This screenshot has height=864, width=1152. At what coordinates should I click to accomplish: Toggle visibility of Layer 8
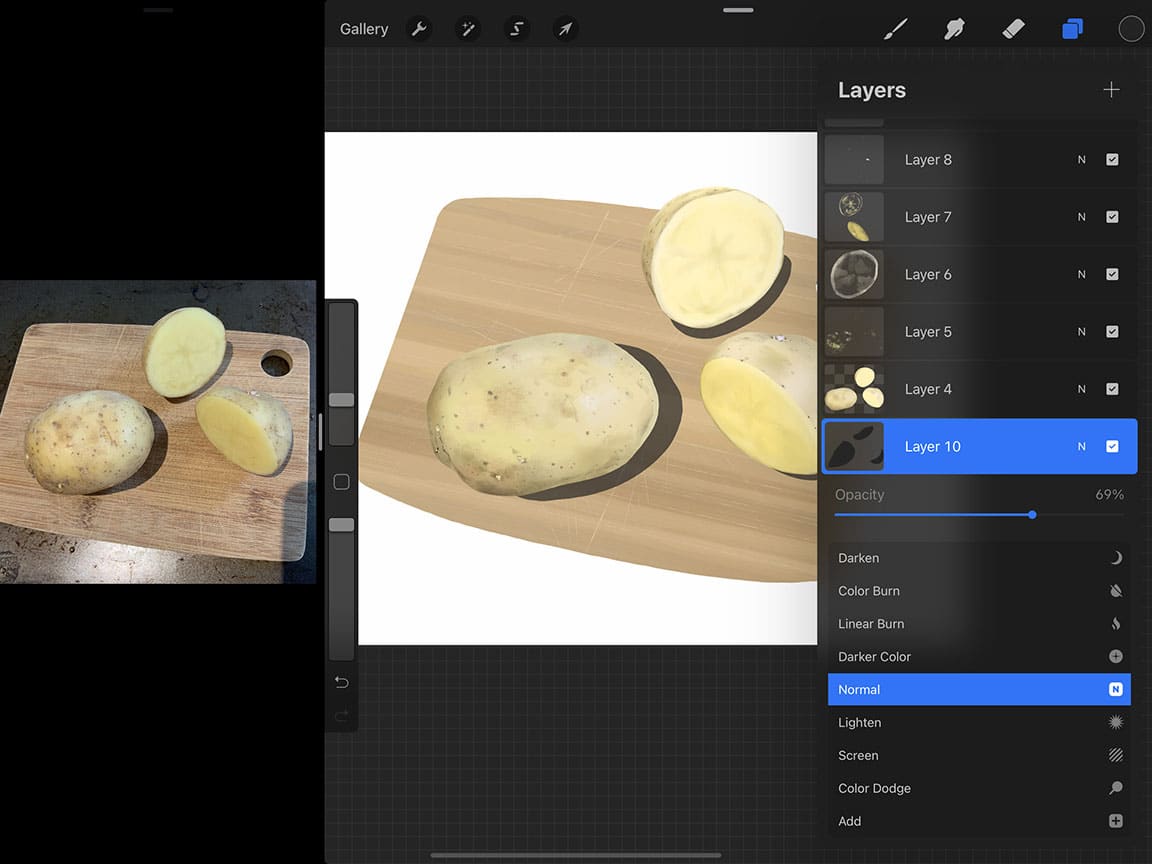(1112, 159)
